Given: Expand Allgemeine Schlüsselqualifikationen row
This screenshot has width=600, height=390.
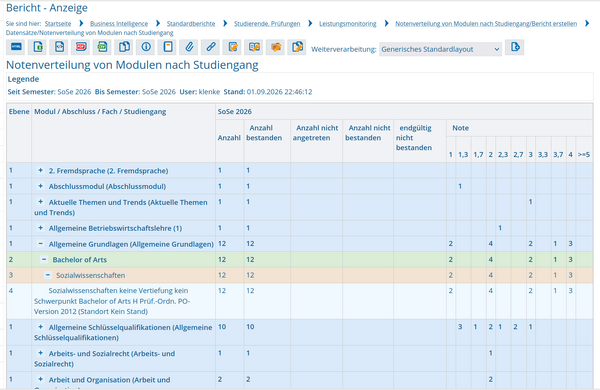Looking at the screenshot, I should tap(41, 327).
